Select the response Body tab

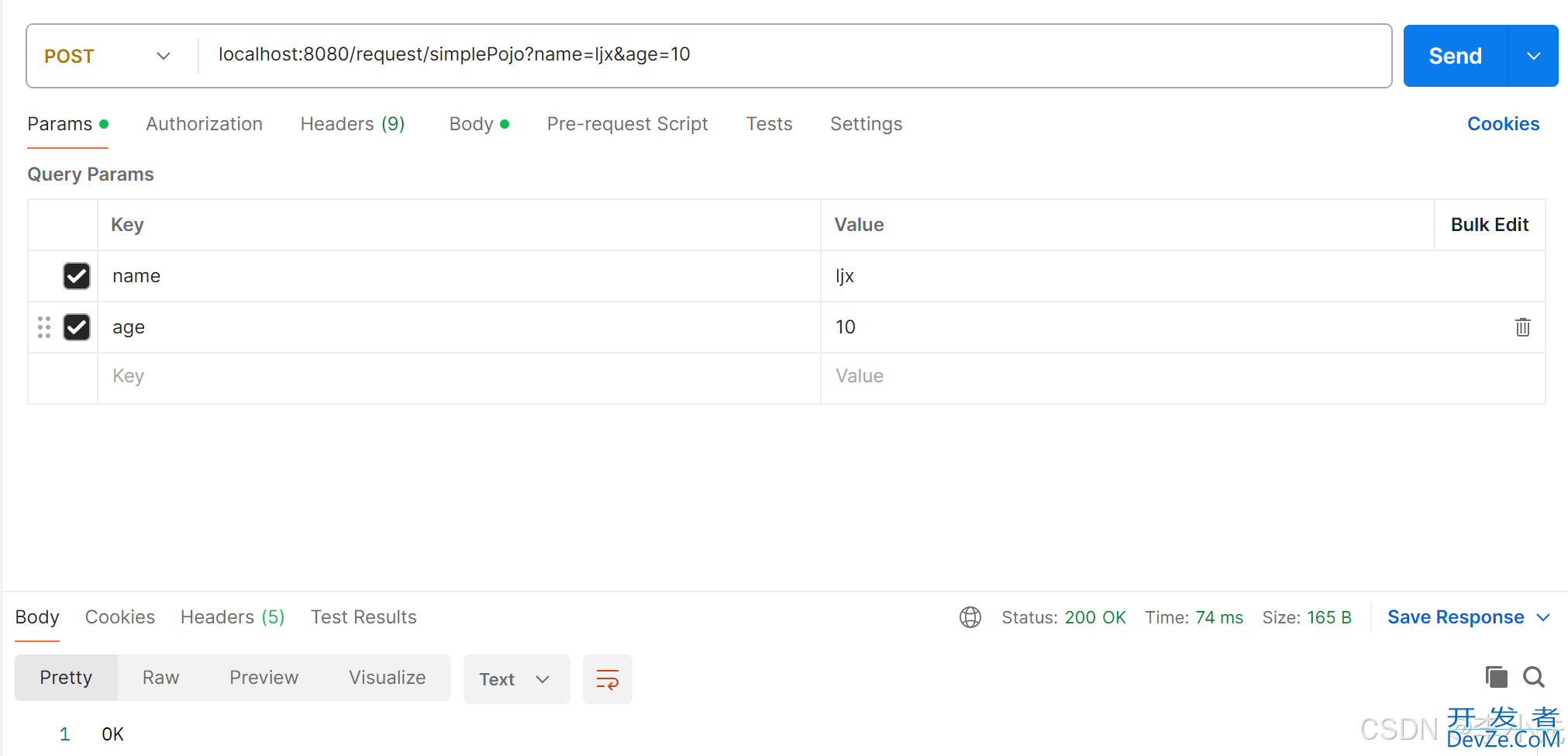(37, 617)
